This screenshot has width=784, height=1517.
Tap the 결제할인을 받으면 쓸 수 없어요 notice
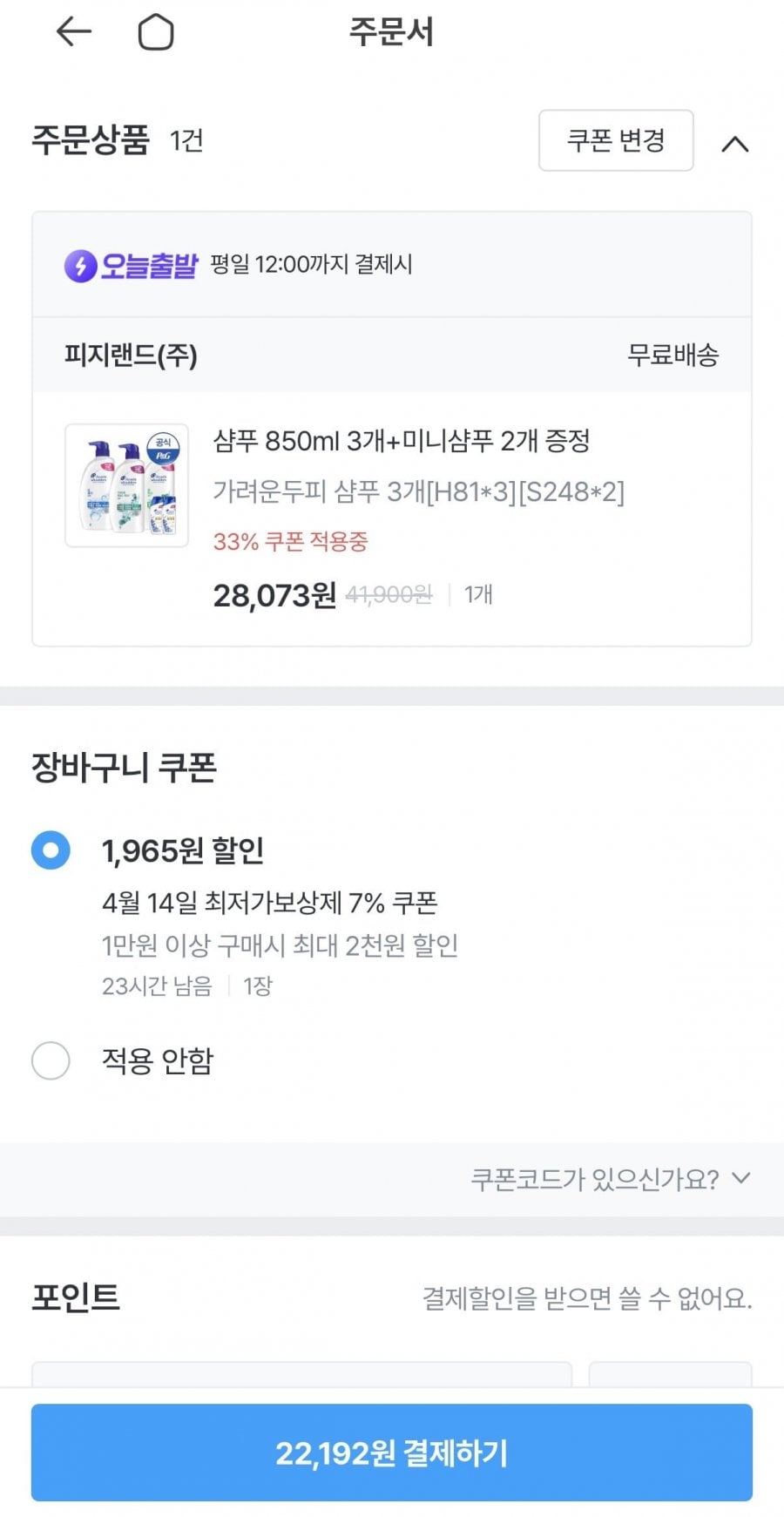coord(587,1298)
